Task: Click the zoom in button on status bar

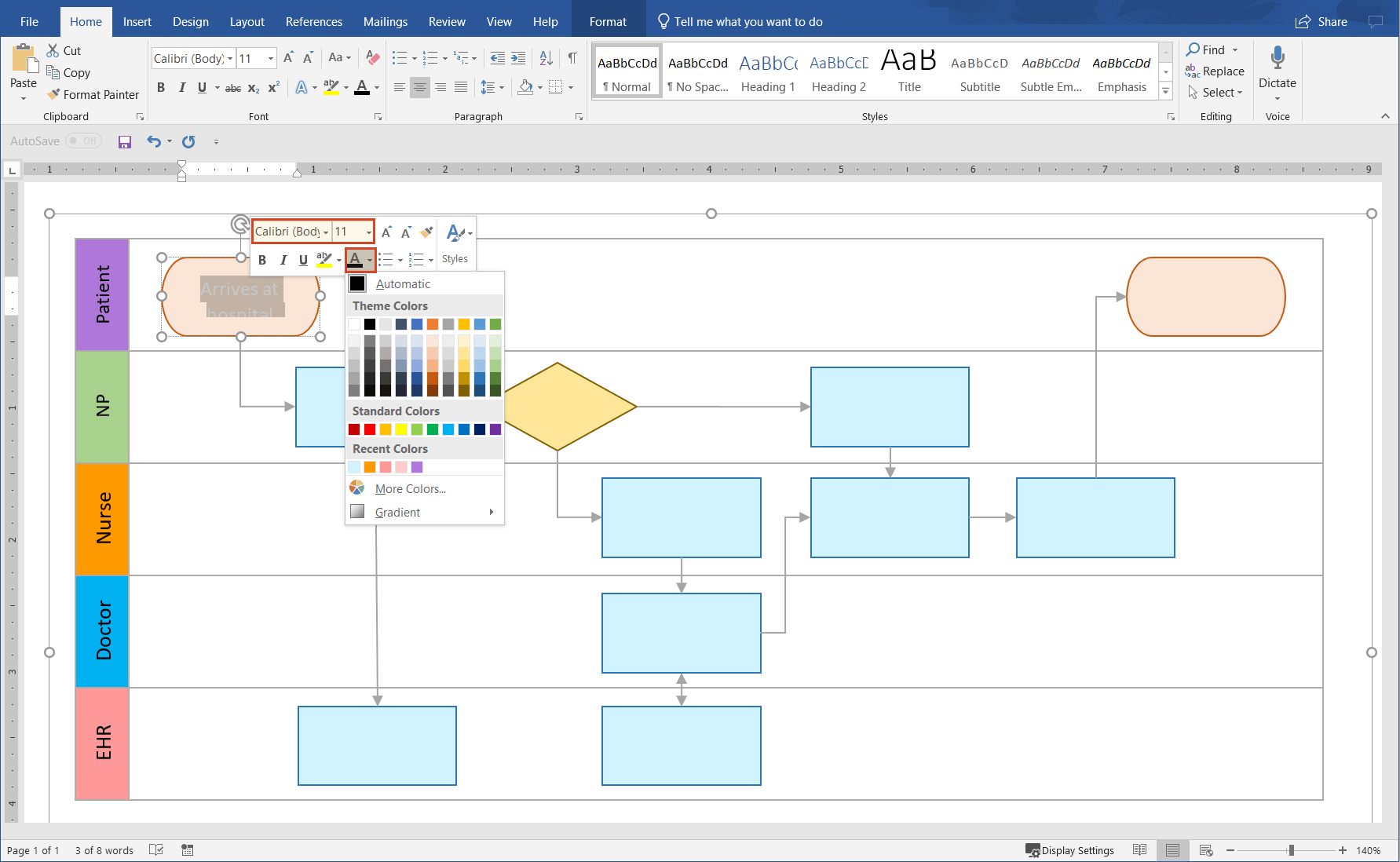Action: click(x=1342, y=850)
